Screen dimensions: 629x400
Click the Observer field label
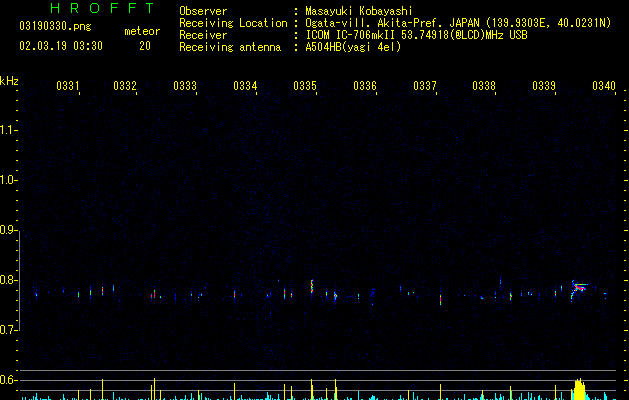click(203, 11)
